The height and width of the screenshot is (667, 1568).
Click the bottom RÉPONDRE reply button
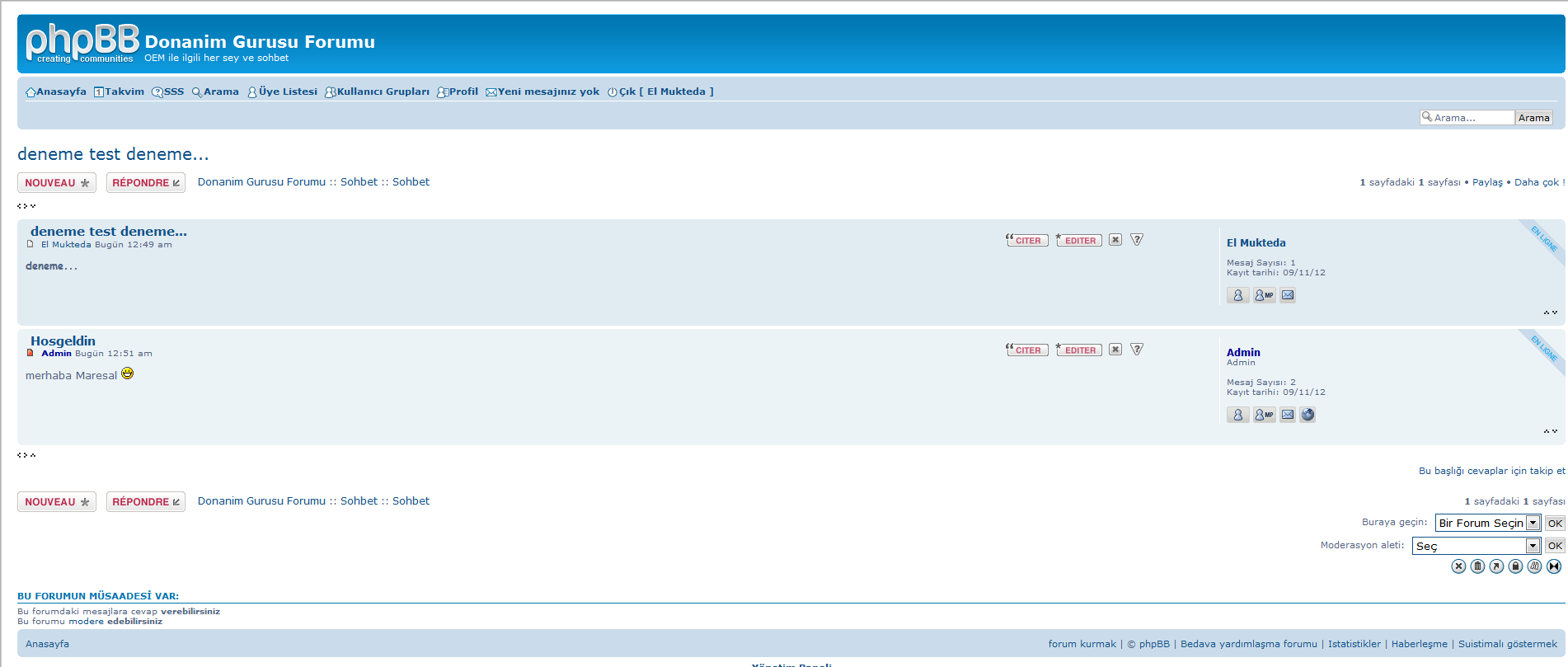[x=146, y=502]
